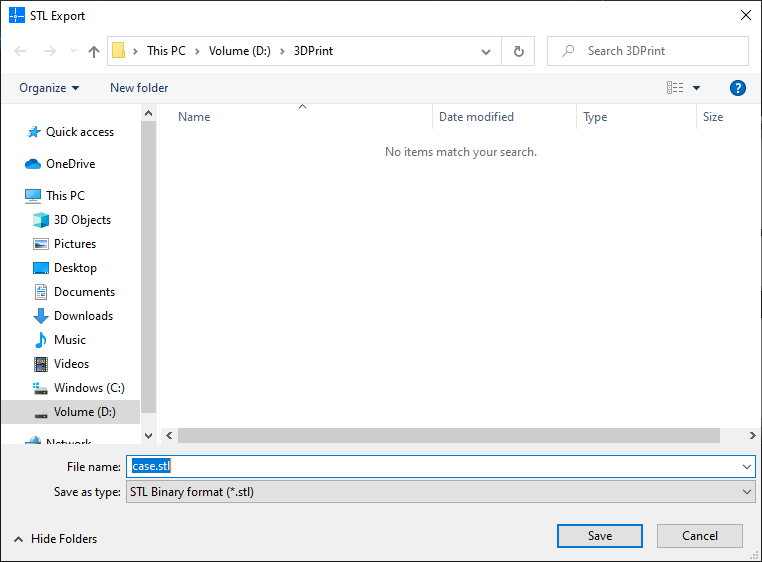Image resolution: width=762 pixels, height=562 pixels.
Task: Click the Cancel button
Action: coord(700,536)
